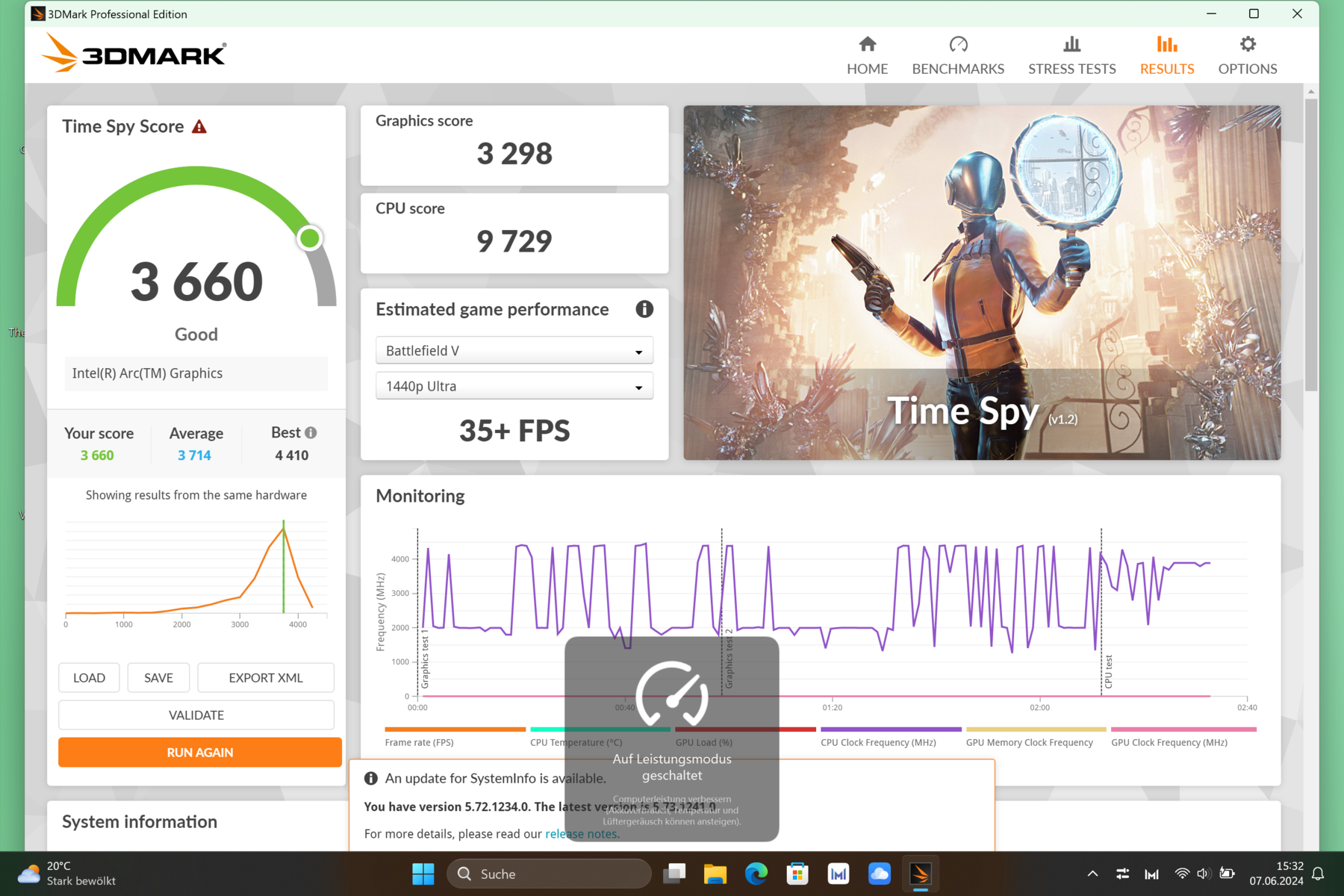Open Microsoft Store from the taskbar
The width and height of the screenshot is (1344, 896).
pos(797,874)
